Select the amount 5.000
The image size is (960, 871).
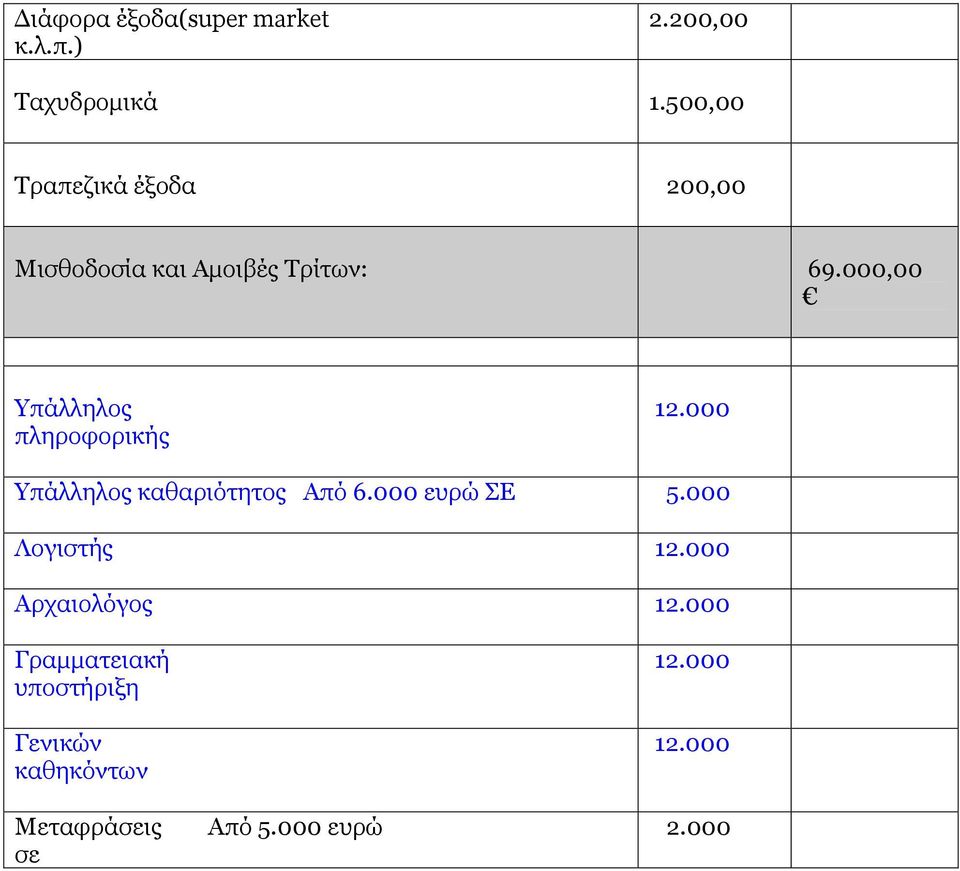tap(698, 493)
